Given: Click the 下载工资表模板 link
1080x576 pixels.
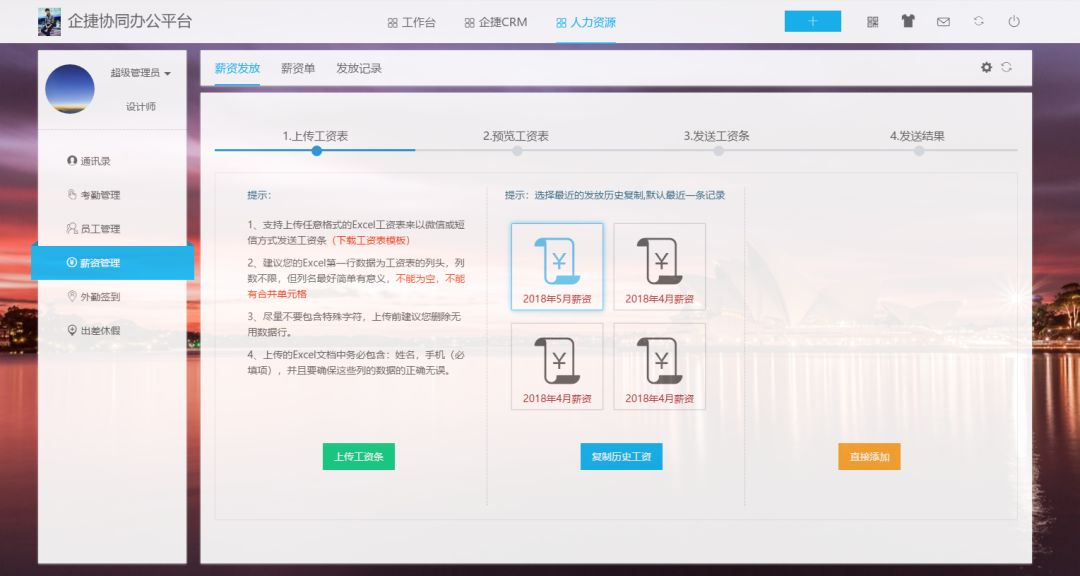Looking at the screenshot, I should click(x=371, y=240).
